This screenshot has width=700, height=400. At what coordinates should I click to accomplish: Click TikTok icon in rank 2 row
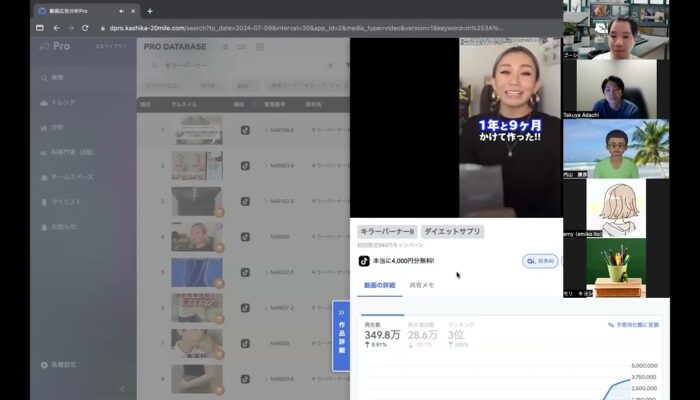coord(245,166)
